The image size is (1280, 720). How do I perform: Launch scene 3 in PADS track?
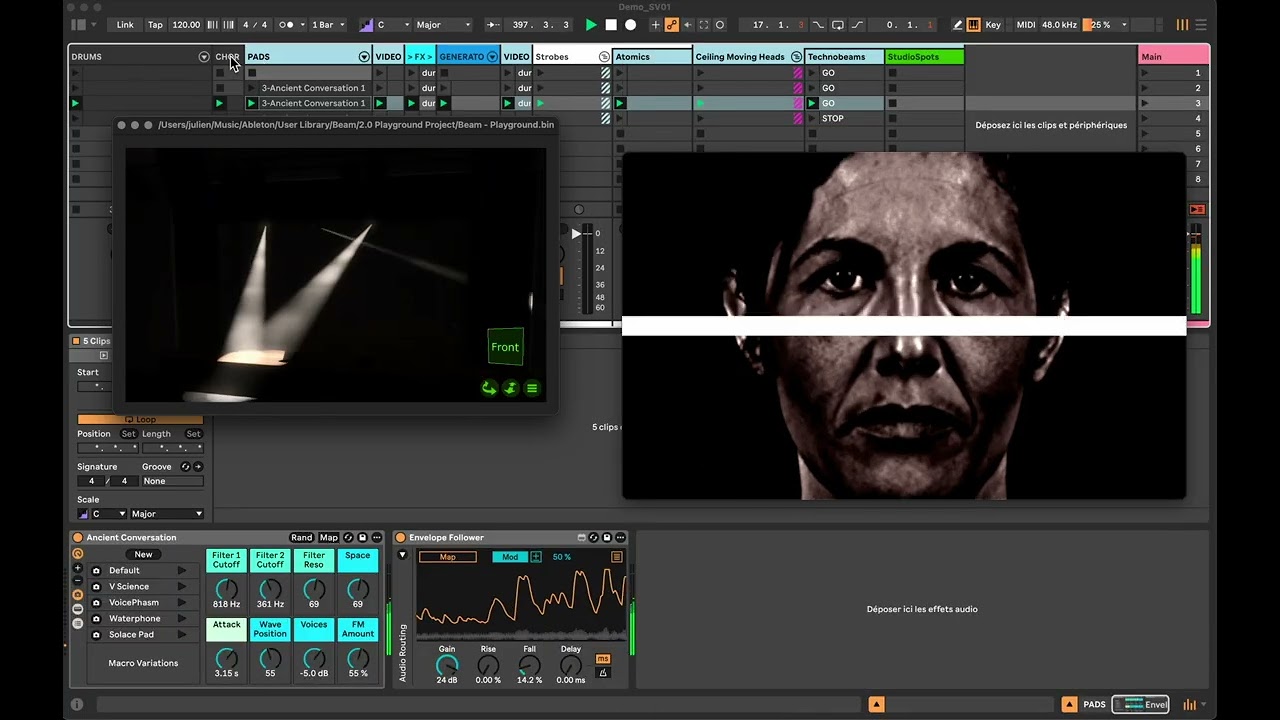tap(251, 103)
